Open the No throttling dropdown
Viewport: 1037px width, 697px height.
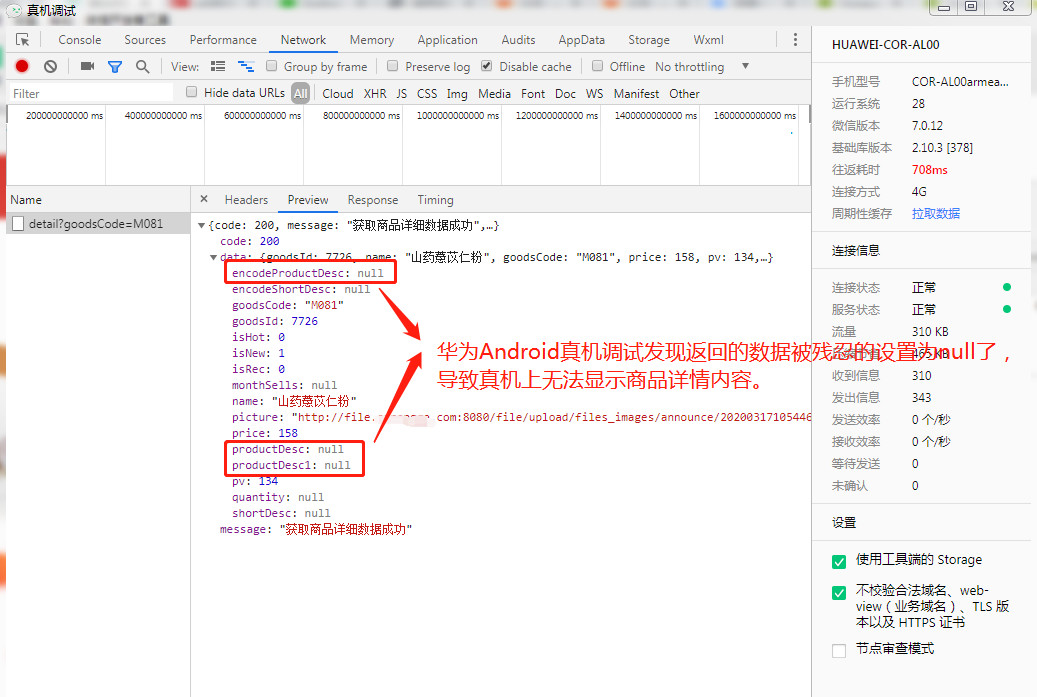click(702, 67)
